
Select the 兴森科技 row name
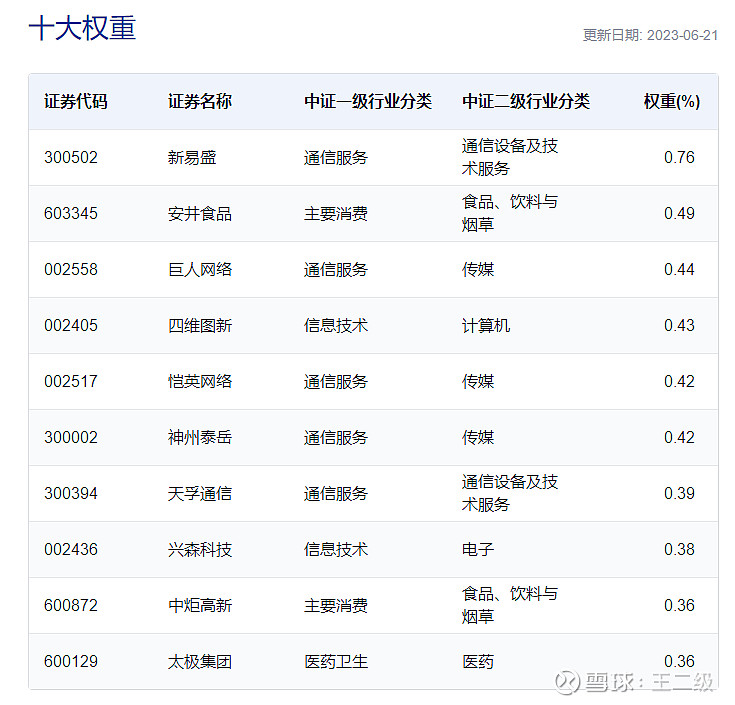[x=200, y=549]
